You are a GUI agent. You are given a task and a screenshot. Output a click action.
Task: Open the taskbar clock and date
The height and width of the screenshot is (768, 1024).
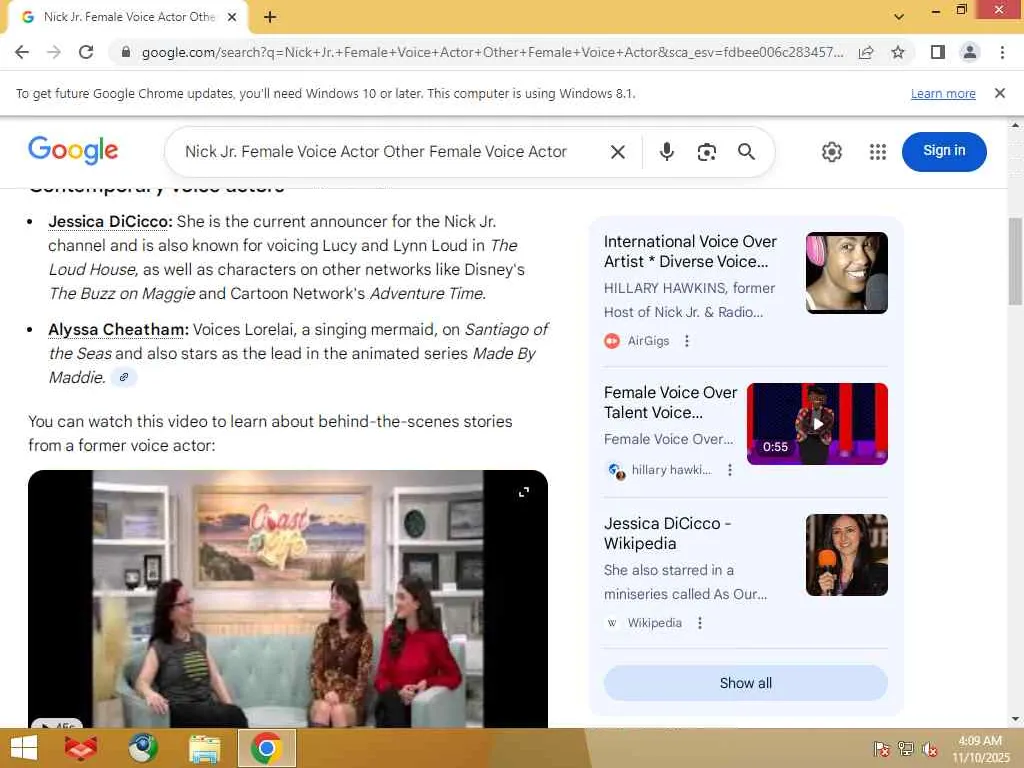point(980,748)
